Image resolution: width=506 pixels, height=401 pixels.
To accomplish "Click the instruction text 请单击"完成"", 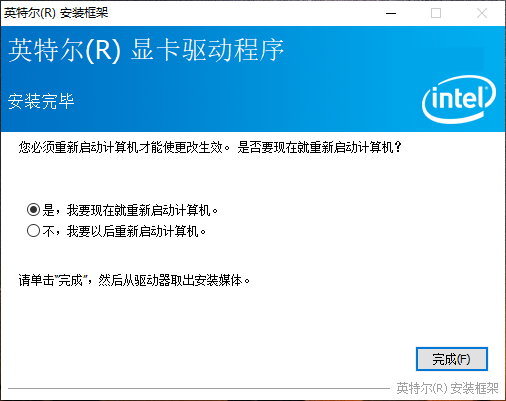I will tap(53, 280).
